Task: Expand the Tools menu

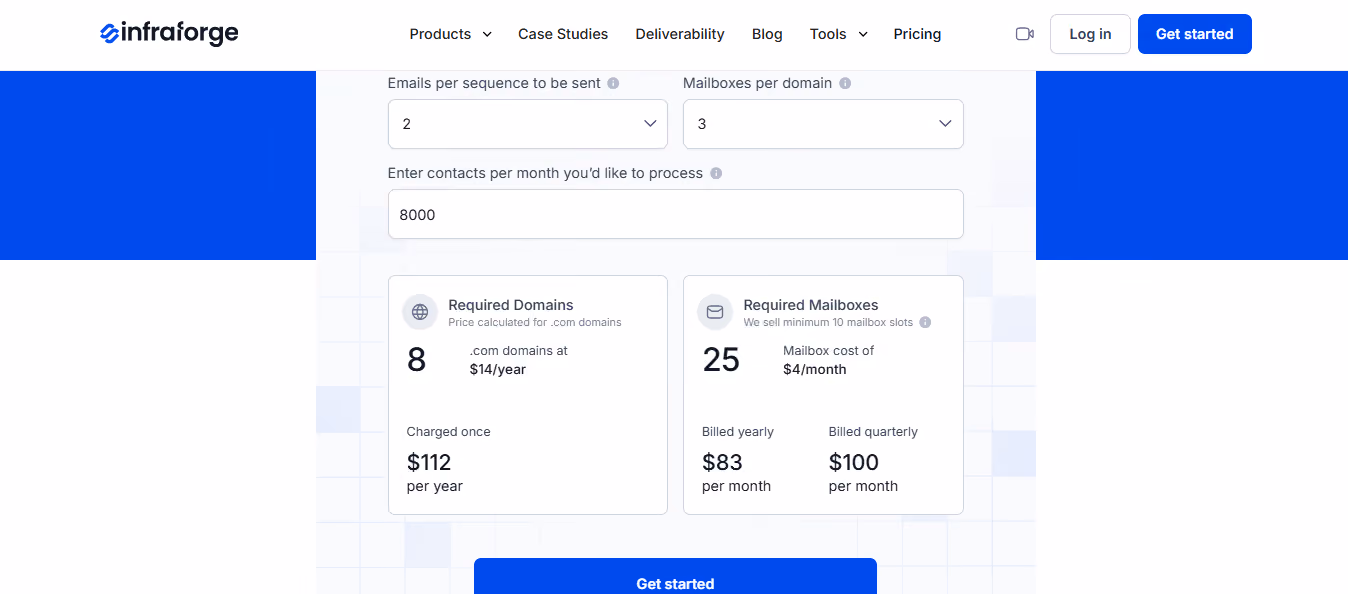Action: click(x=839, y=34)
